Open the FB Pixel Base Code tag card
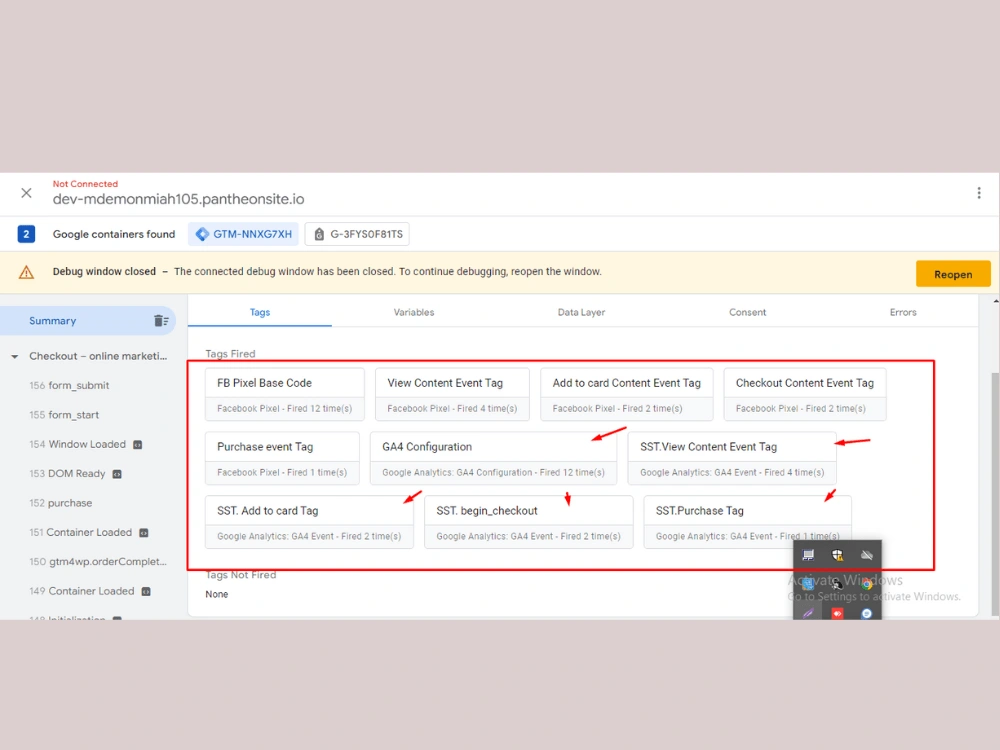Screen dimensions: 1000x750 284,394
